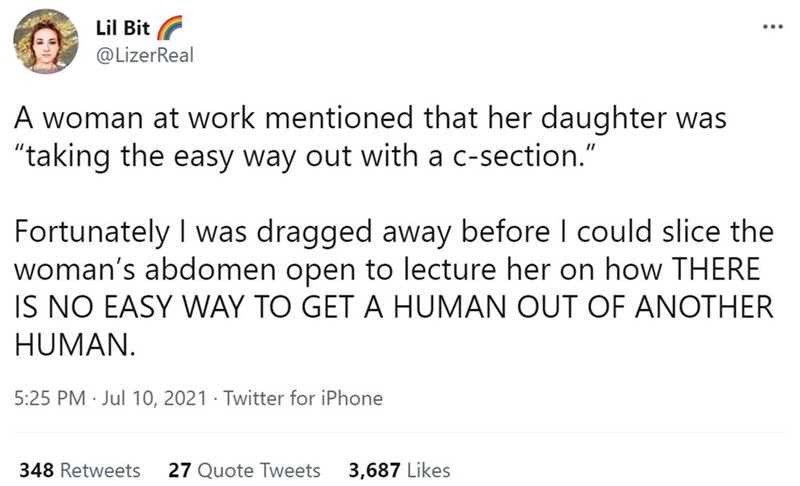
Task: View the 27 Quote Tweets list
Action: coord(244,469)
